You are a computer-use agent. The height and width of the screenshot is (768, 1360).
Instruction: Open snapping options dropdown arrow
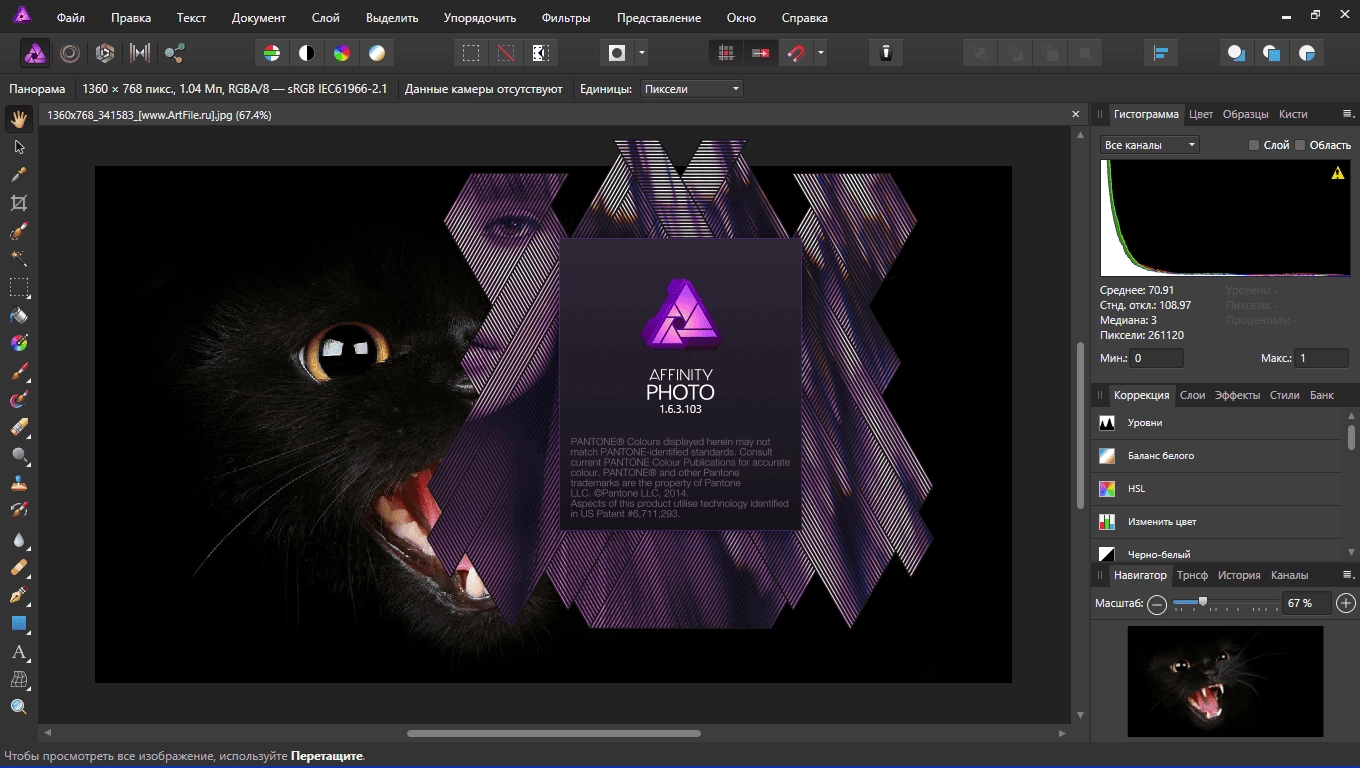click(x=821, y=53)
